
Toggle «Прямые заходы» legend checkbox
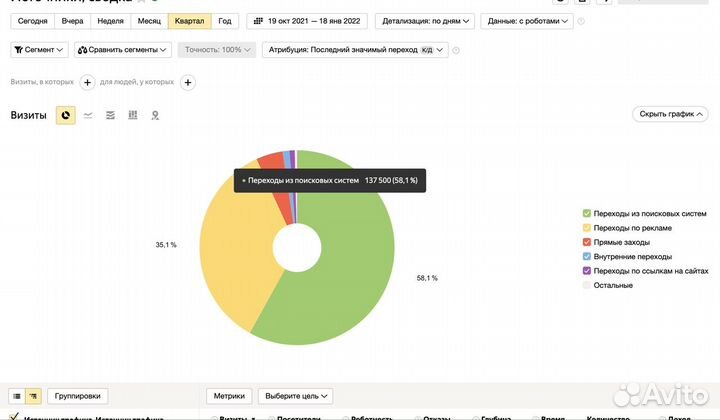[587, 242]
